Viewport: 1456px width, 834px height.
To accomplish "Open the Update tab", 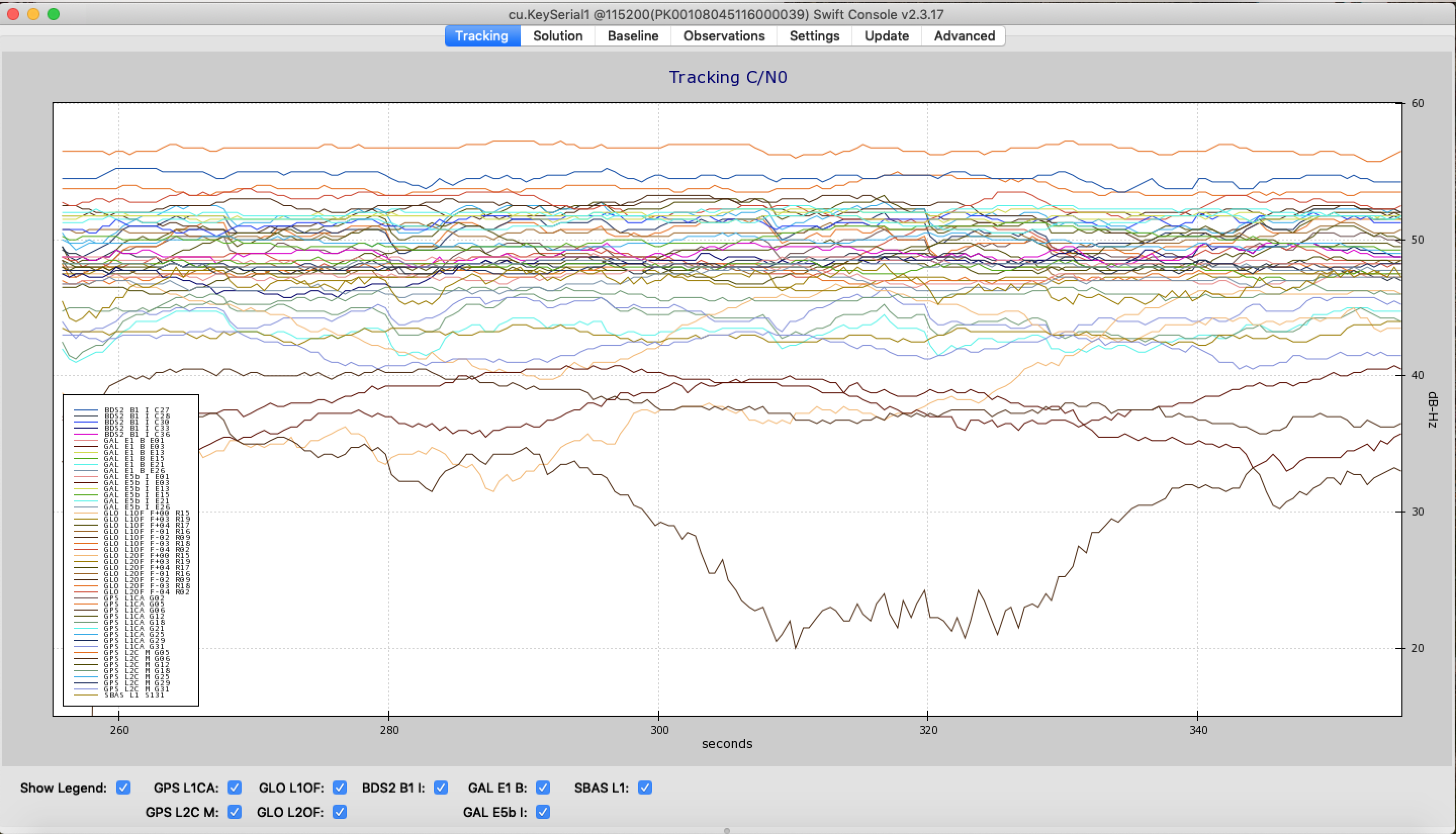I will pos(886,35).
